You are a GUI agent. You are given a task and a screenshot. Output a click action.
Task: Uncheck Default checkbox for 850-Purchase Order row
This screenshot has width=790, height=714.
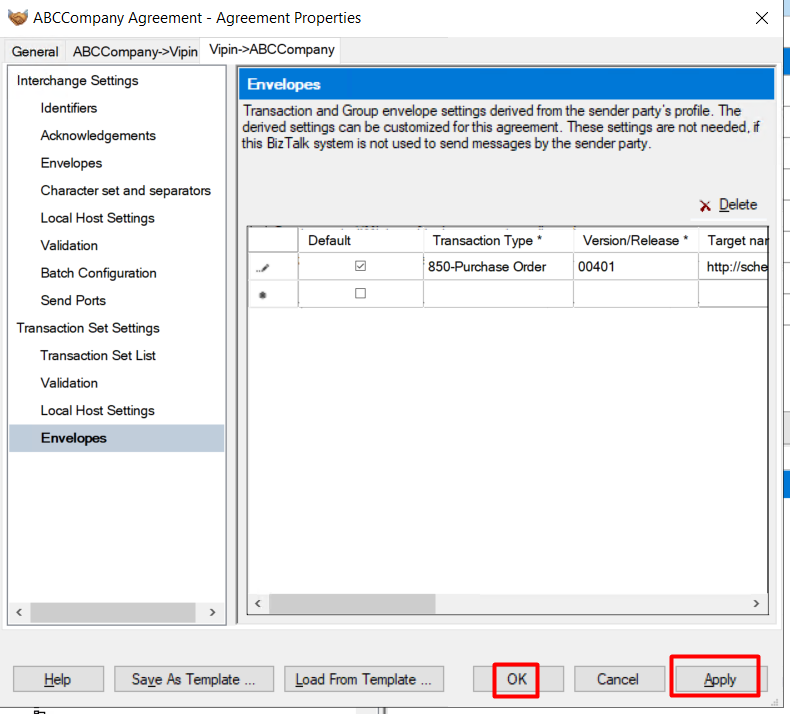360,266
